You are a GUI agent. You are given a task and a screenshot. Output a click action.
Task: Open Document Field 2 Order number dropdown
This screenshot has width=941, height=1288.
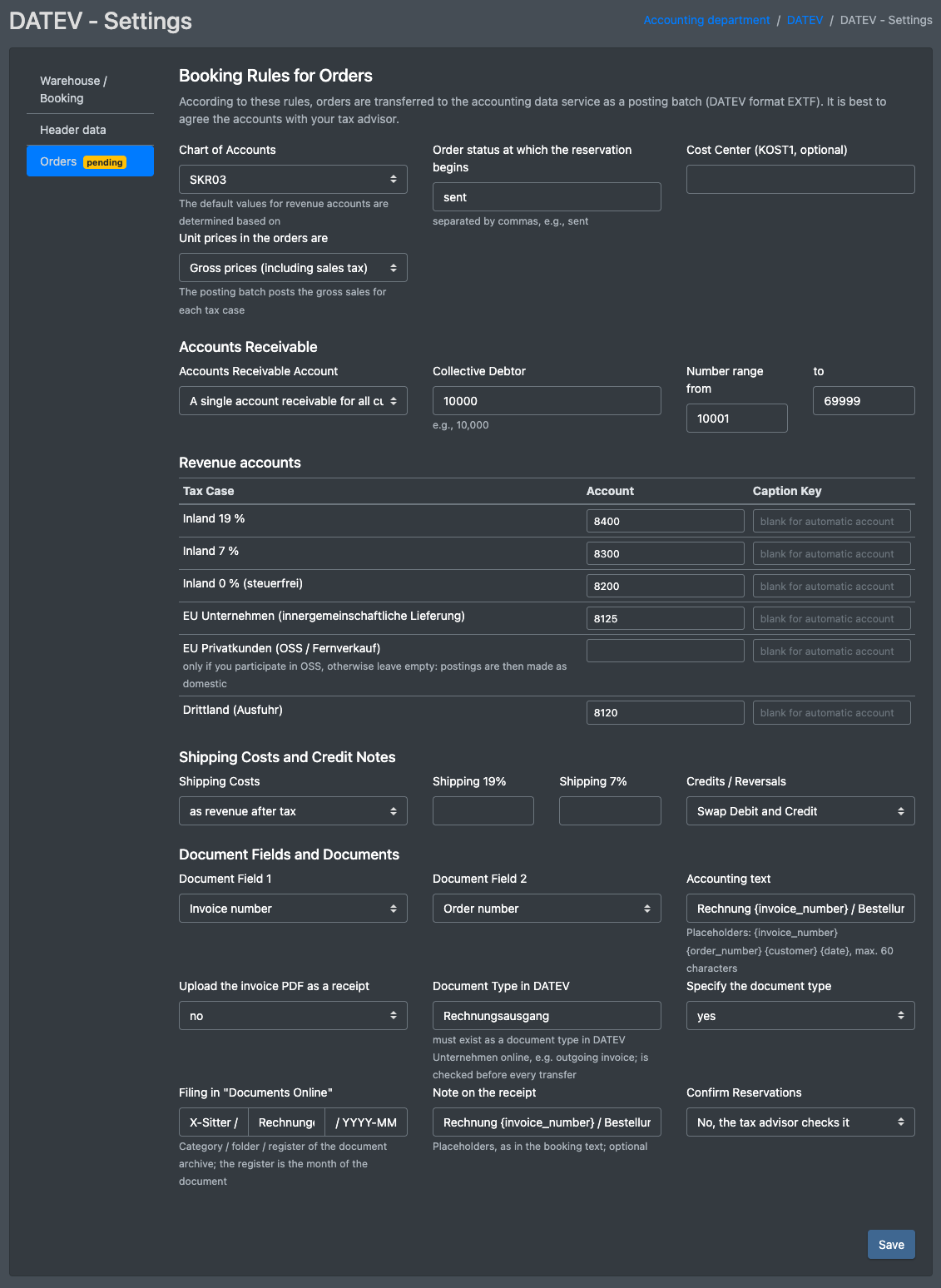point(547,909)
